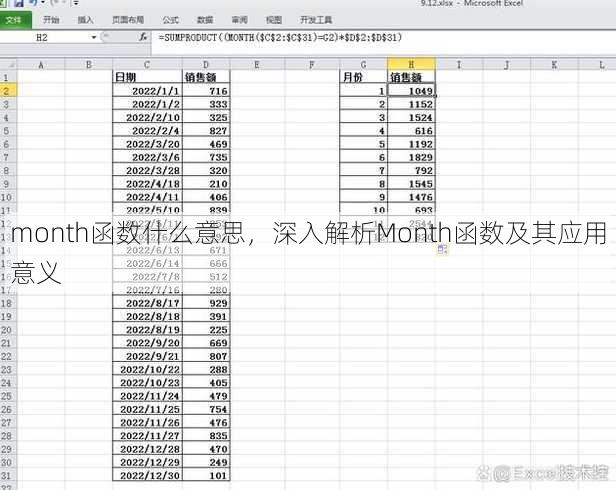Select monthly total 1829
The width and height of the screenshot is (616, 490).
tap(411, 157)
